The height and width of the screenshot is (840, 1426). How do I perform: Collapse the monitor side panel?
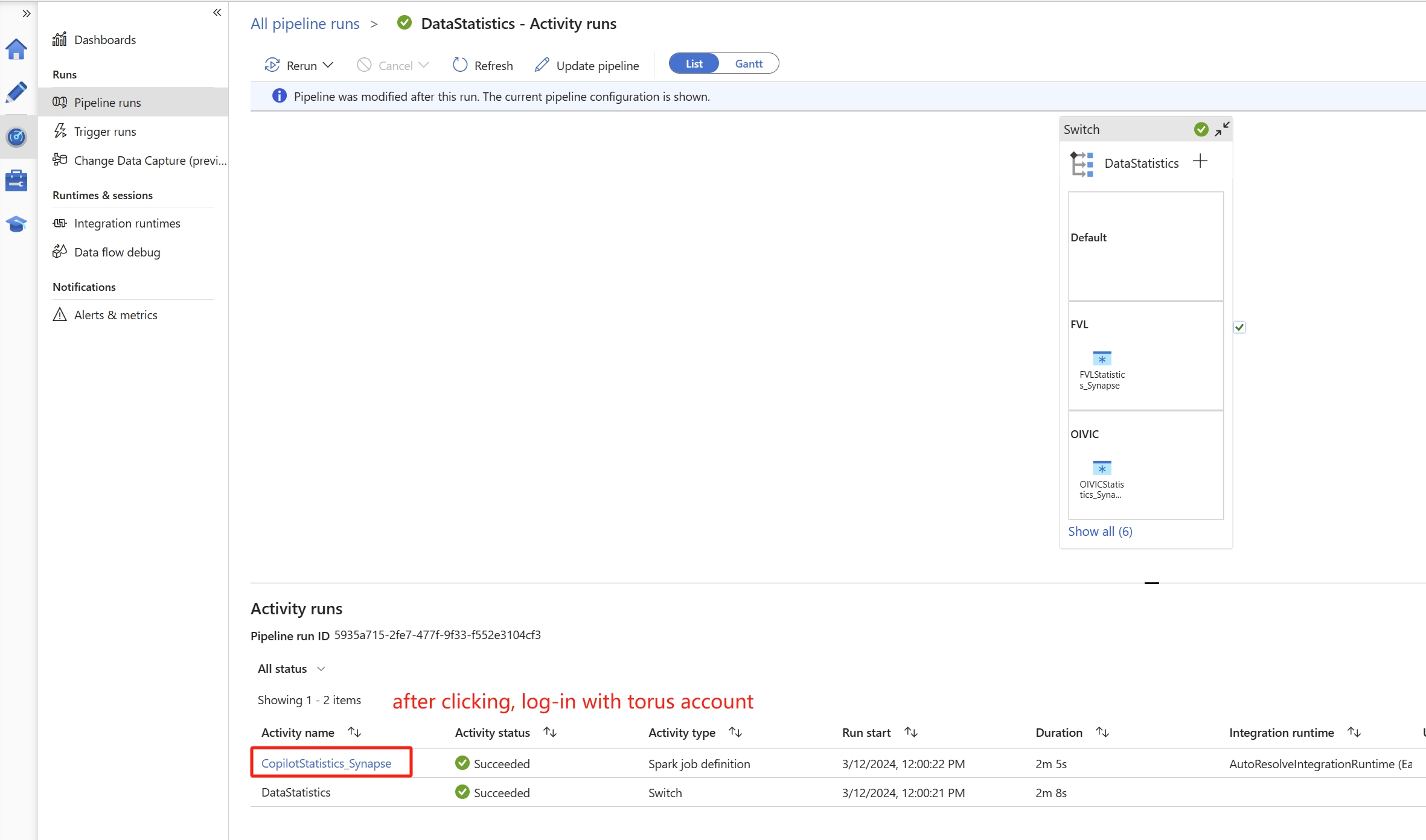217,12
